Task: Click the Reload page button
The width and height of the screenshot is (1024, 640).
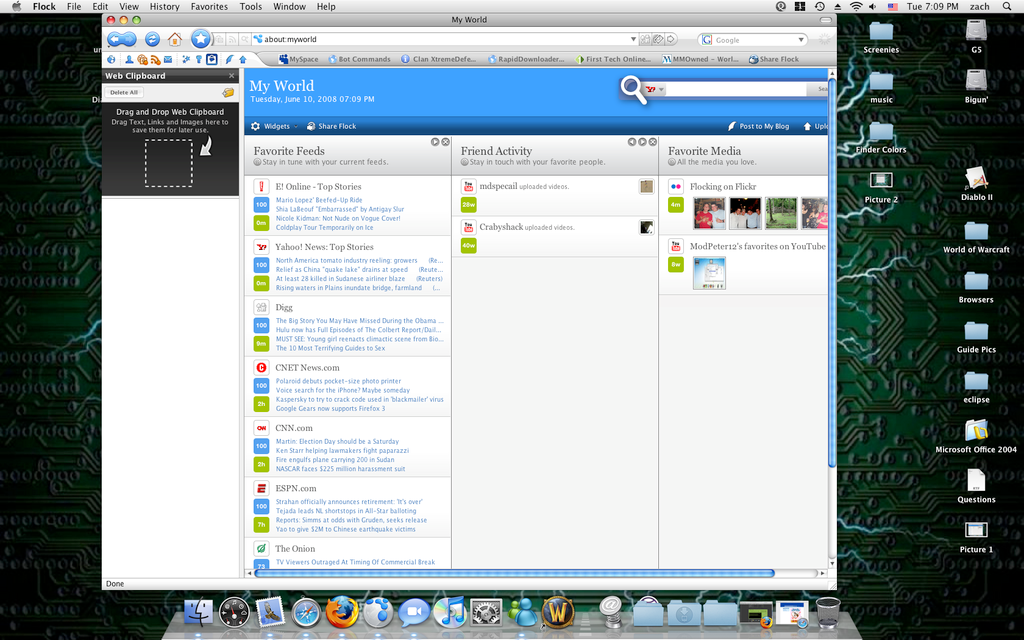Action: pos(152,39)
